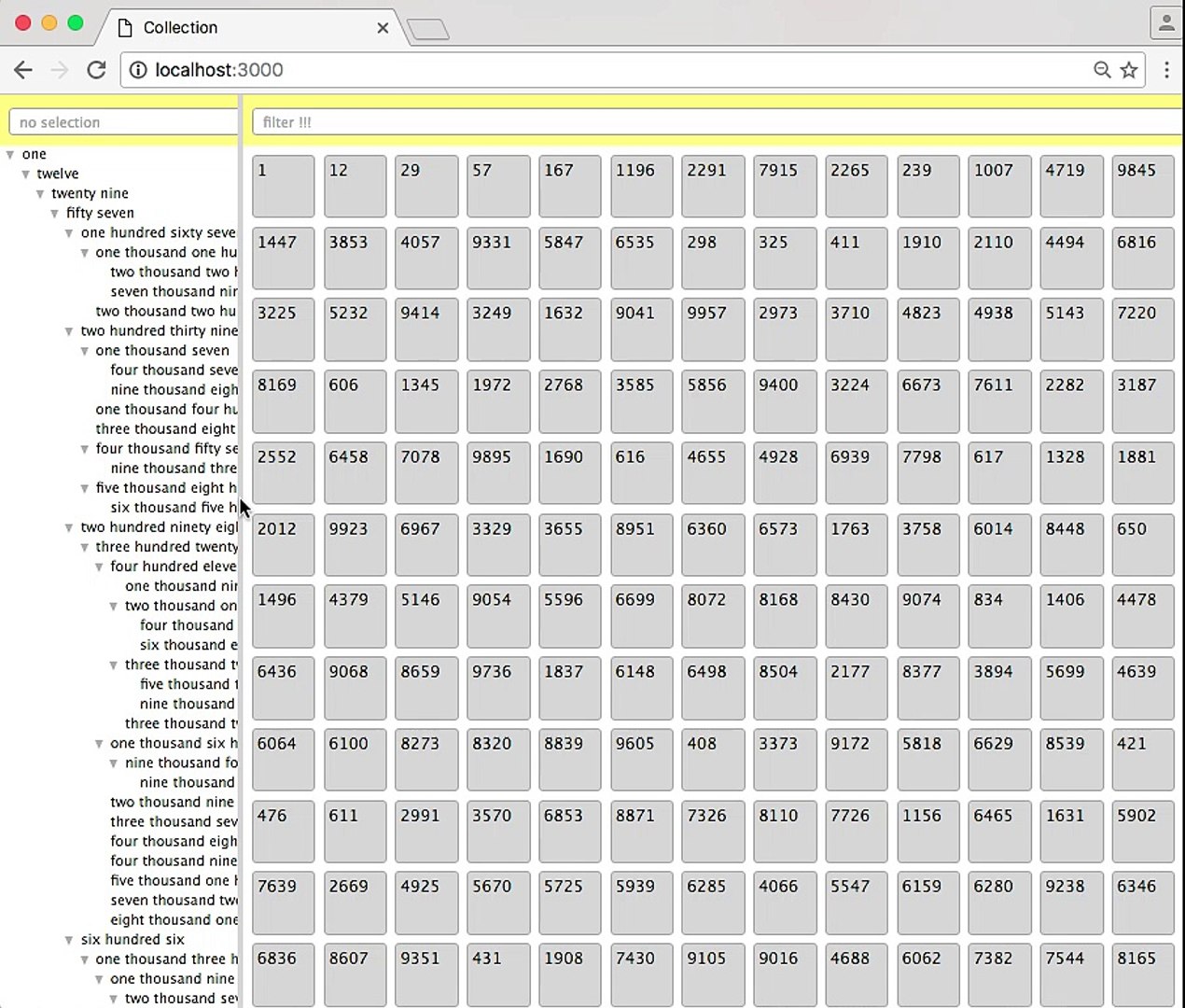Click the tile numbered 1
This screenshot has width=1185, height=1008.
283,186
